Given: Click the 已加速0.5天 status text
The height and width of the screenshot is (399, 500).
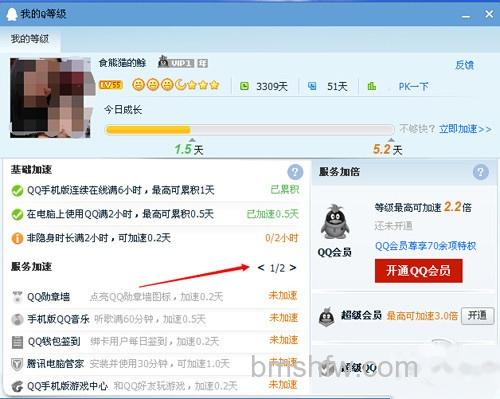Looking at the screenshot, I should point(272,214).
